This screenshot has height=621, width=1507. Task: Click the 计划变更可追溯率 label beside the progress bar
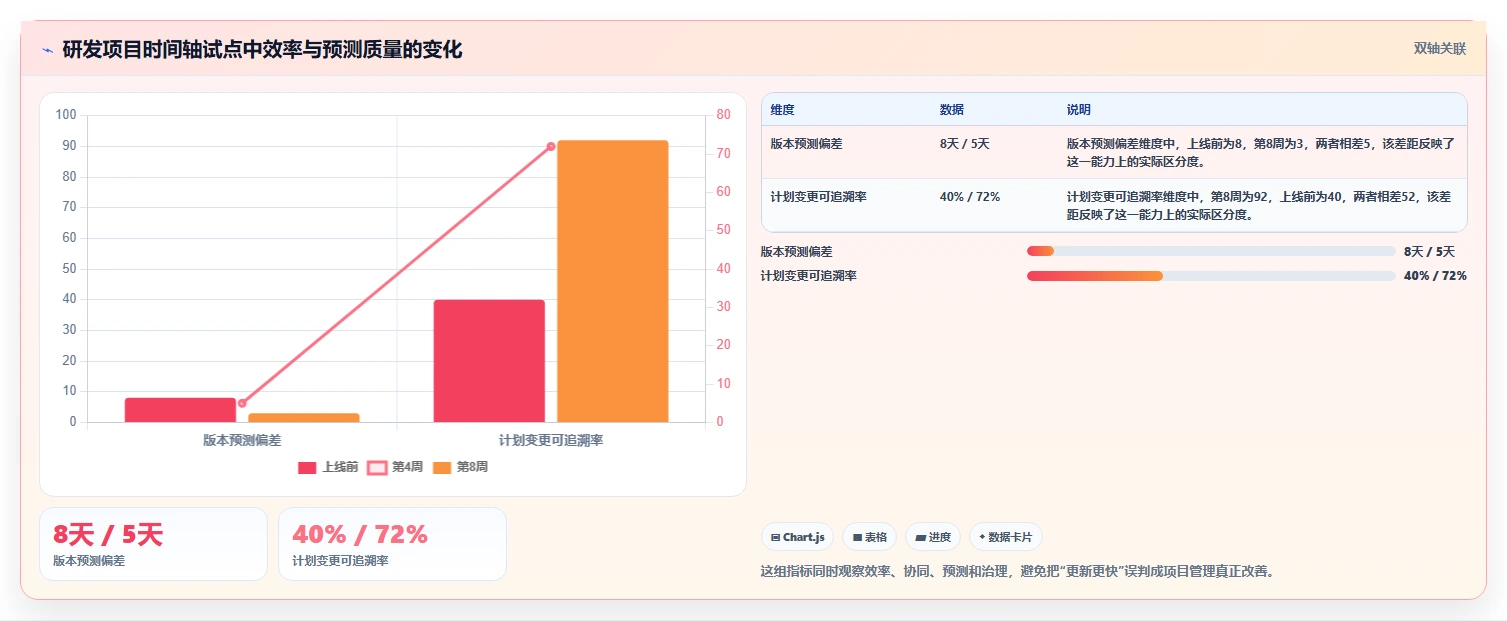coord(808,276)
